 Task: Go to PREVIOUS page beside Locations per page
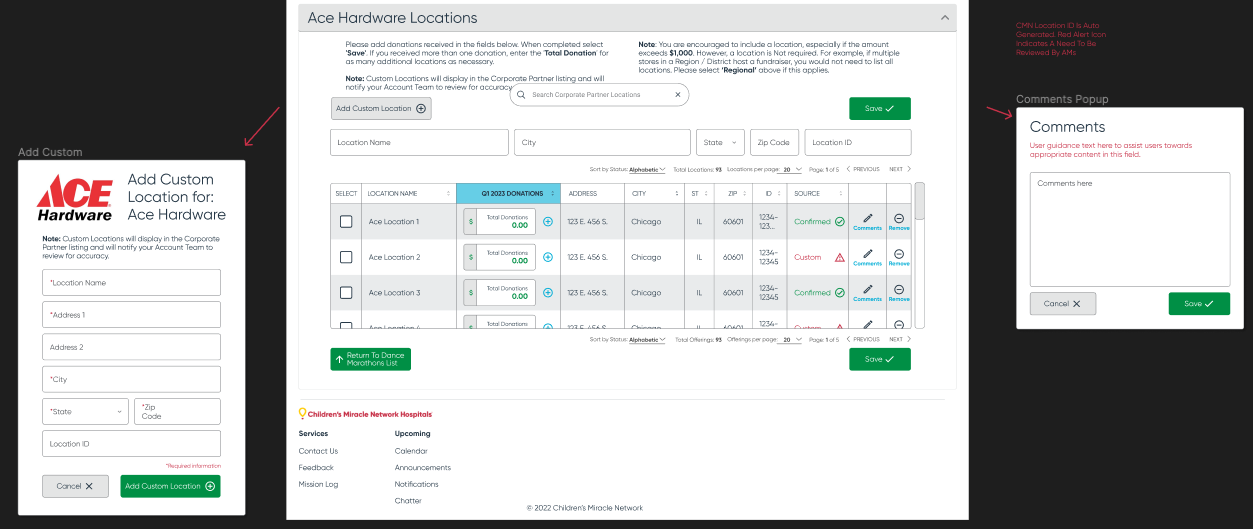tap(864, 169)
